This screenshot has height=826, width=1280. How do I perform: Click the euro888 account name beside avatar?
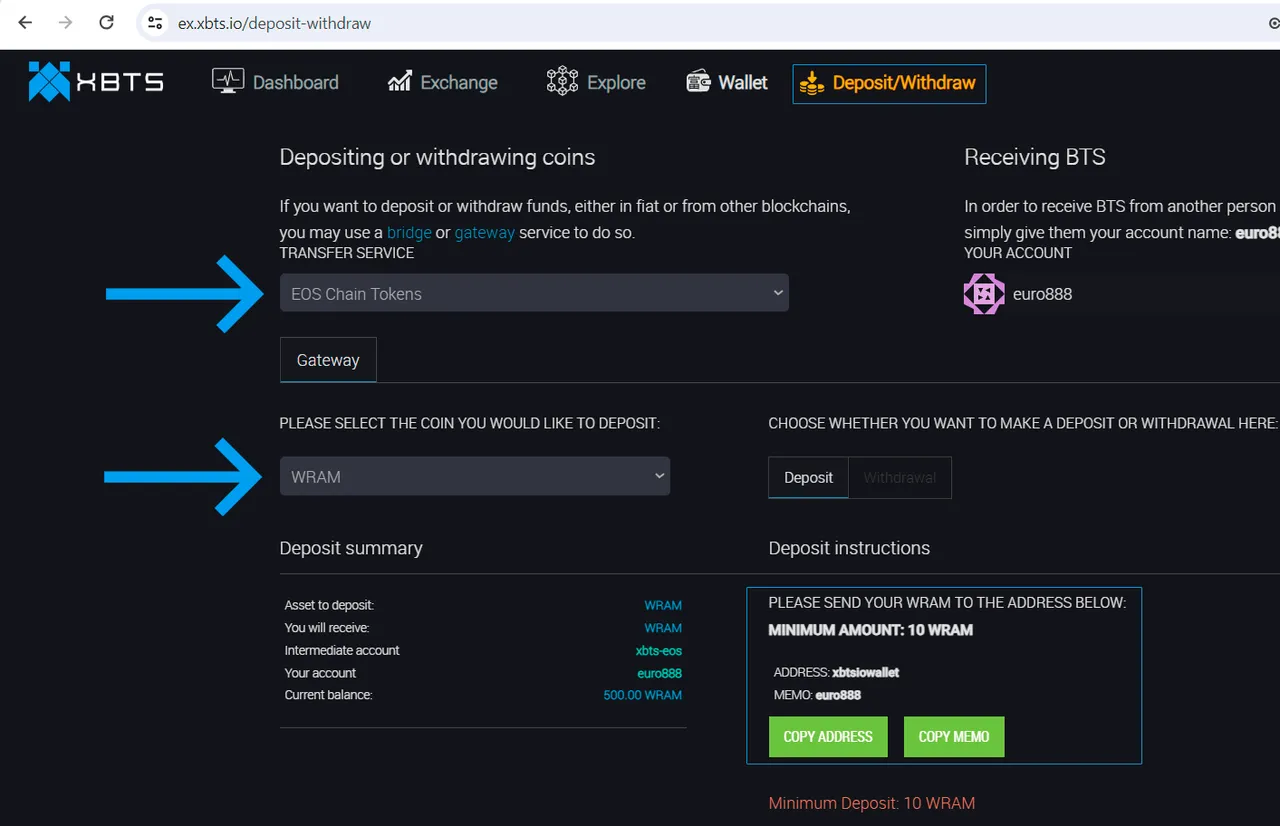[1042, 294]
